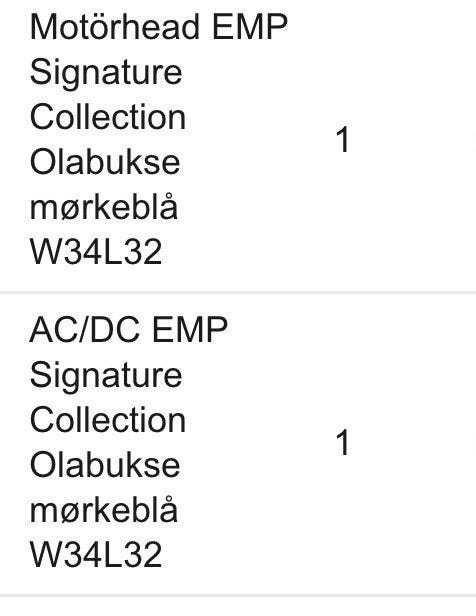Viewport: 476px width, 616px height.
Task: Select the AC/DC word in second item
Action: (84, 329)
